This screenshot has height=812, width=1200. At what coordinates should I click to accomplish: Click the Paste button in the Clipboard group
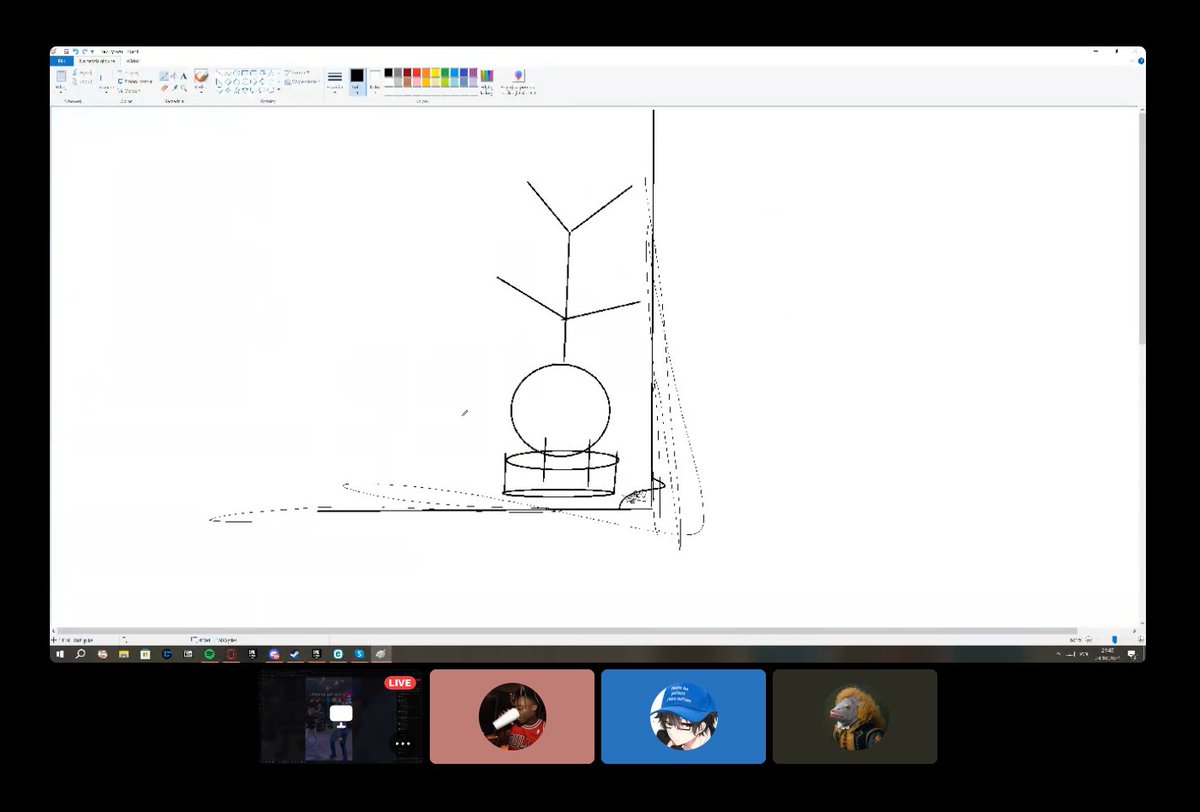click(62, 76)
